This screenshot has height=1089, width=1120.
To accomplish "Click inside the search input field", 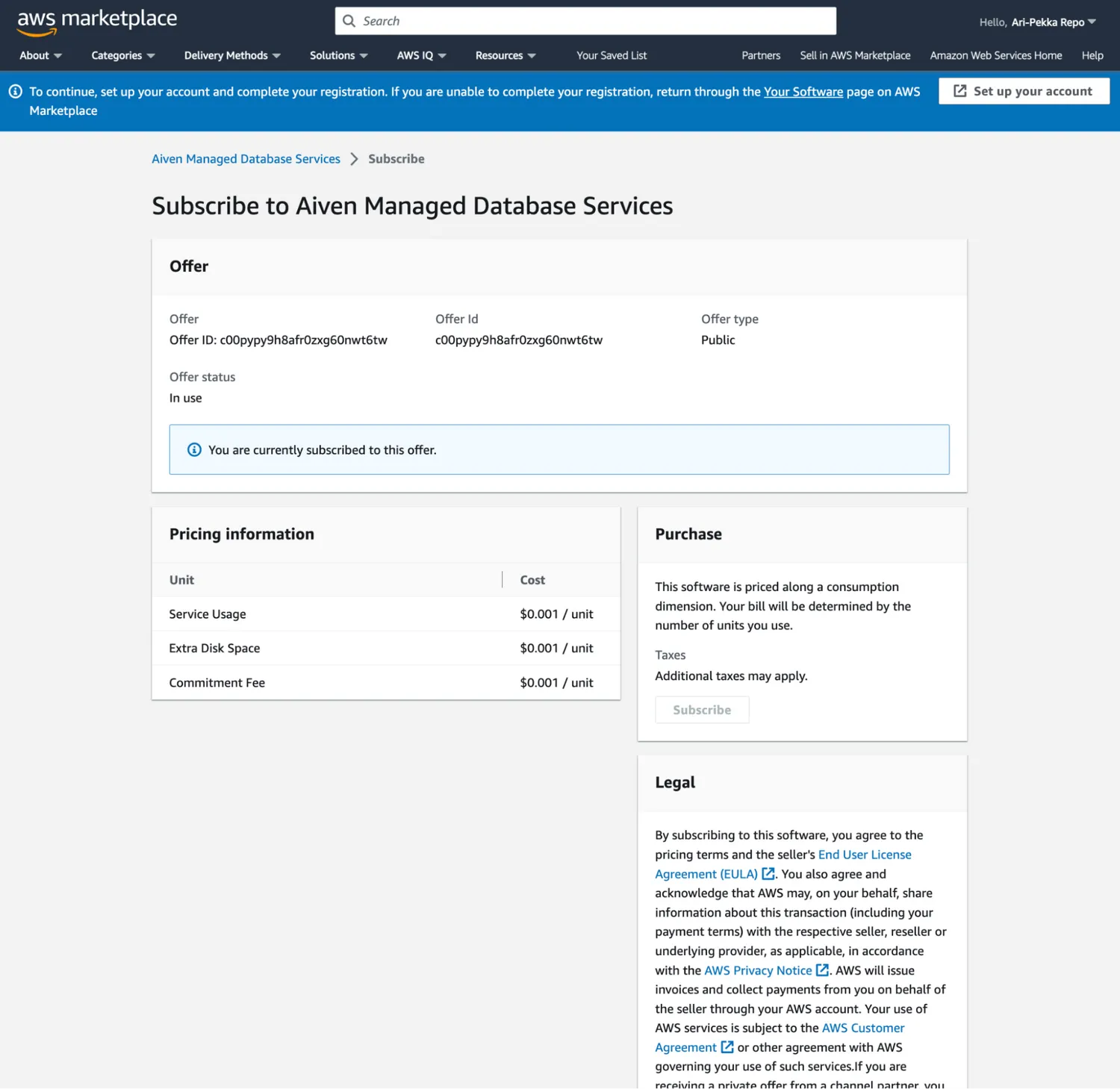I will point(582,21).
